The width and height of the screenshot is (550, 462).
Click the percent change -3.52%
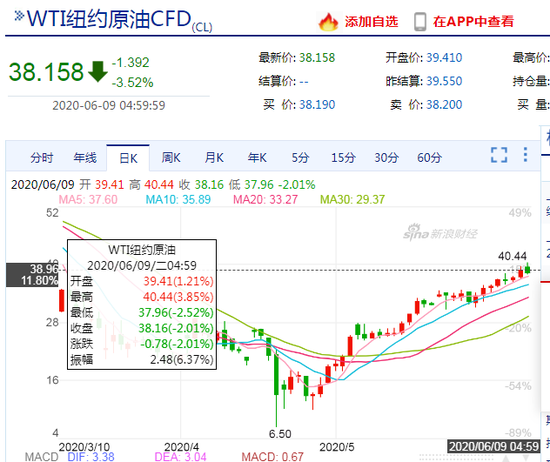tap(133, 82)
